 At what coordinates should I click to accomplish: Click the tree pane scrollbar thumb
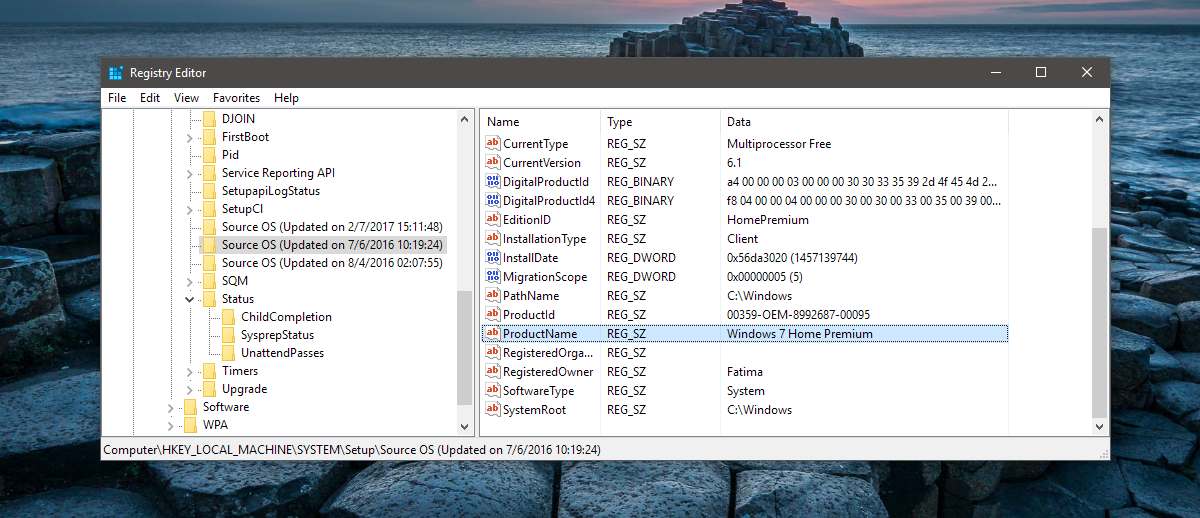[x=465, y=348]
